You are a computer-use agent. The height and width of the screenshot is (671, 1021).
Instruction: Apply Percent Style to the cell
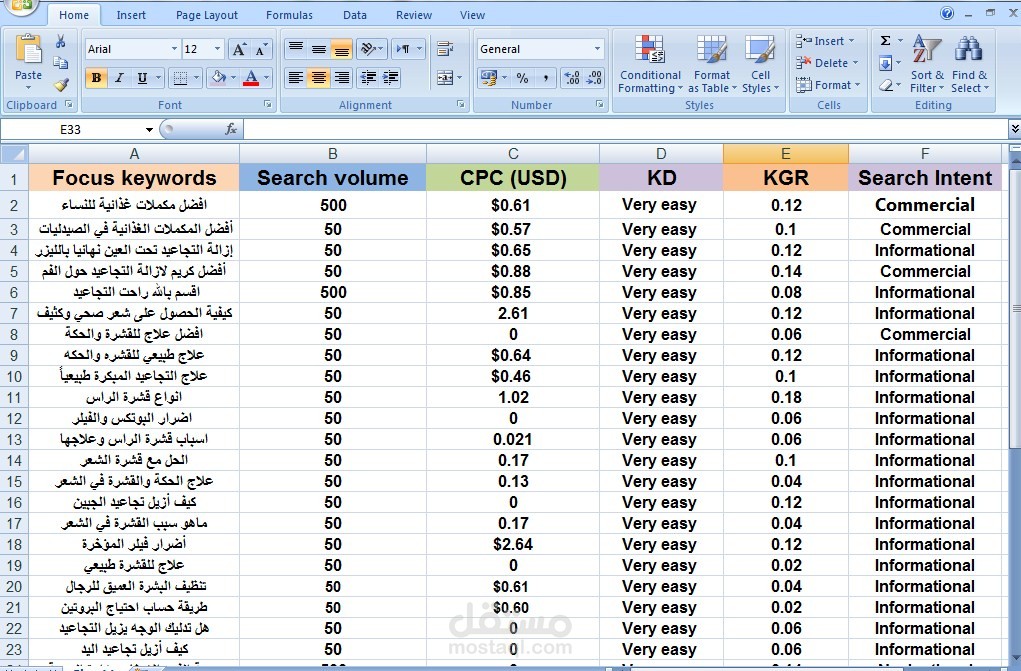(x=523, y=76)
